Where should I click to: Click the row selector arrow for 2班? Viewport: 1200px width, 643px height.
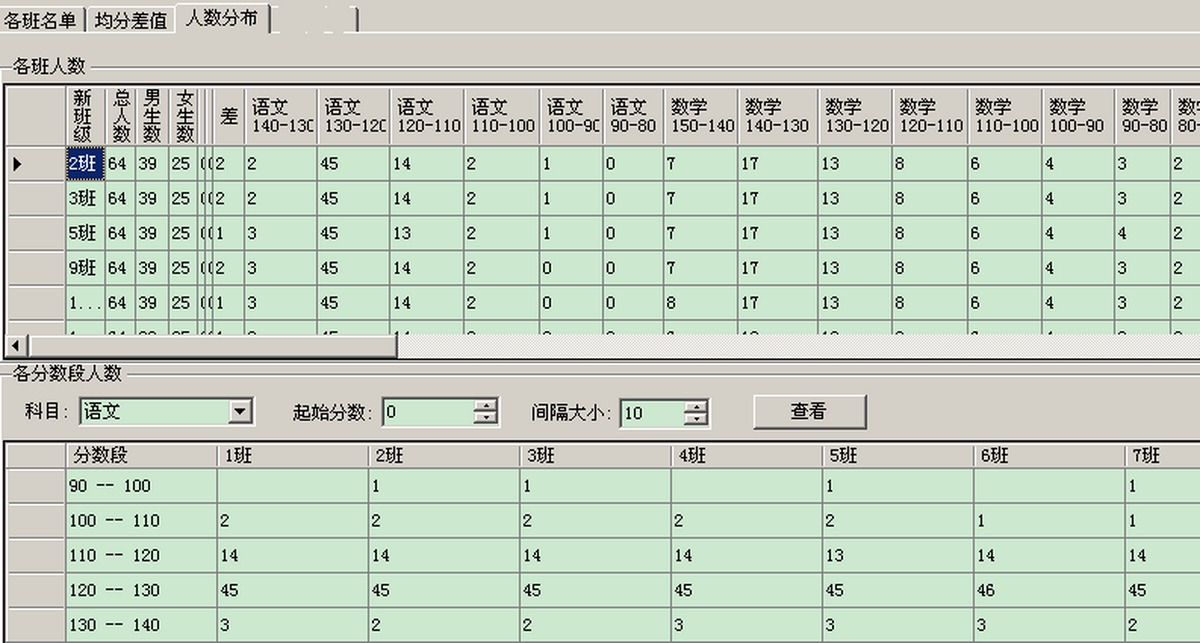tap(36, 163)
